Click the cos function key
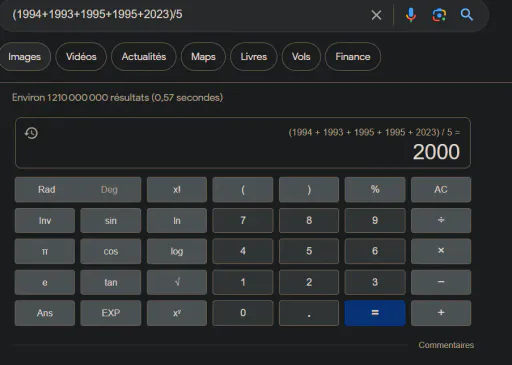 pyautogui.click(x=111, y=251)
